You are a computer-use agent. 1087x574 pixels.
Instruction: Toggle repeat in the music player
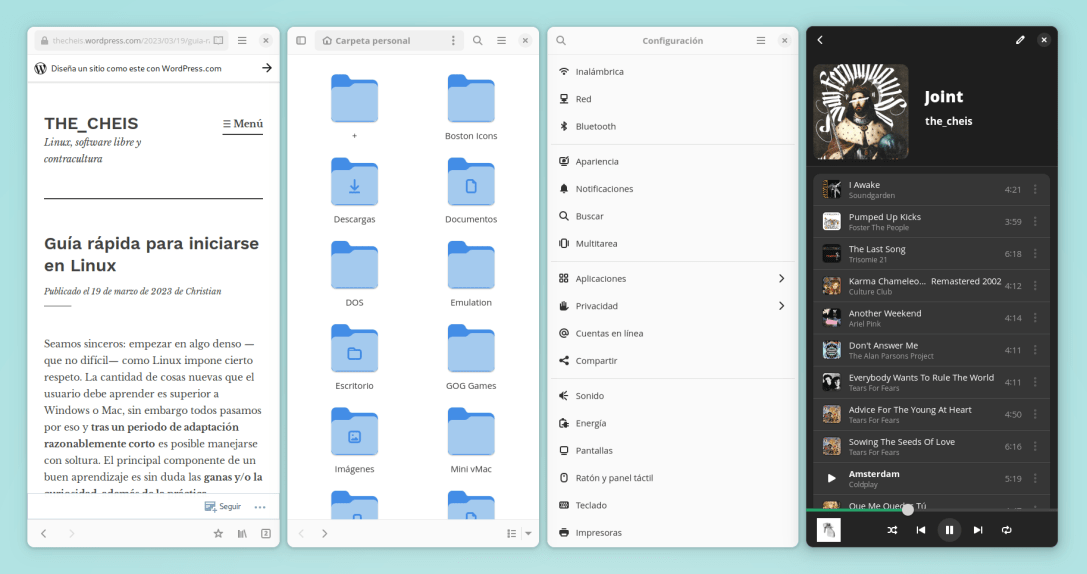pos(1006,530)
